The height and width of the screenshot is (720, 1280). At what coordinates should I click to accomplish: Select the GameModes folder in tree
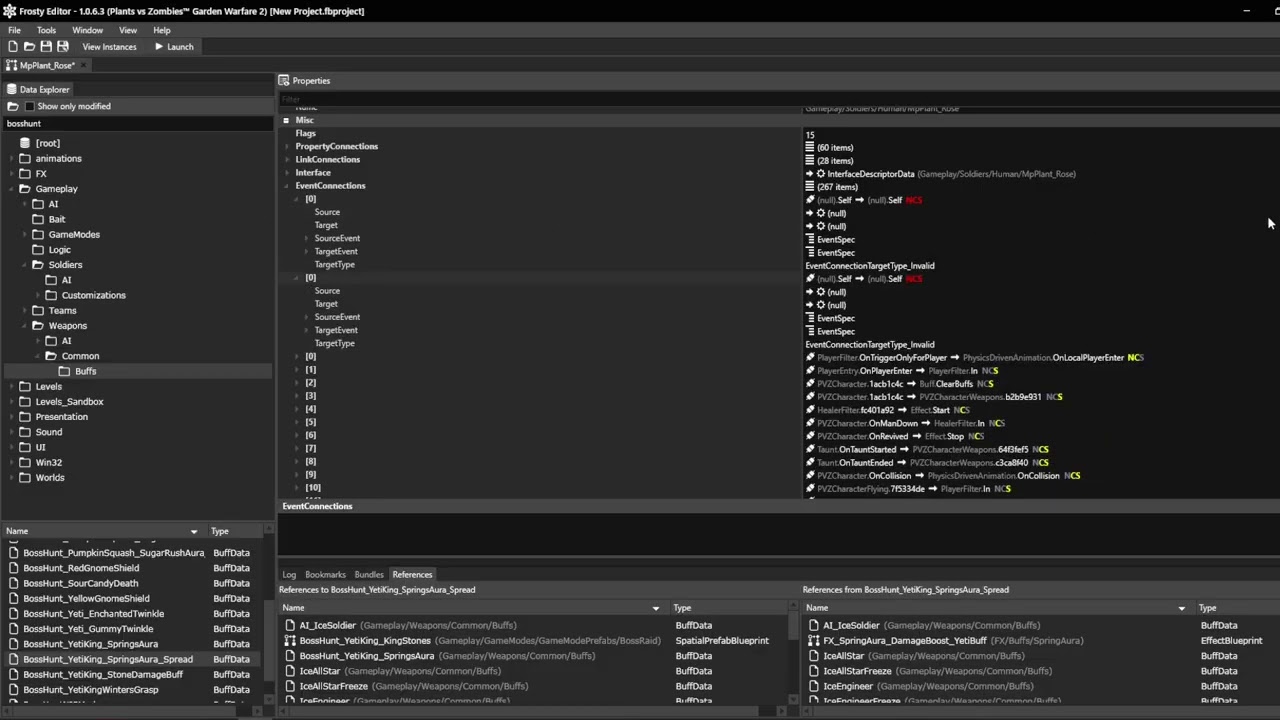(x=74, y=234)
